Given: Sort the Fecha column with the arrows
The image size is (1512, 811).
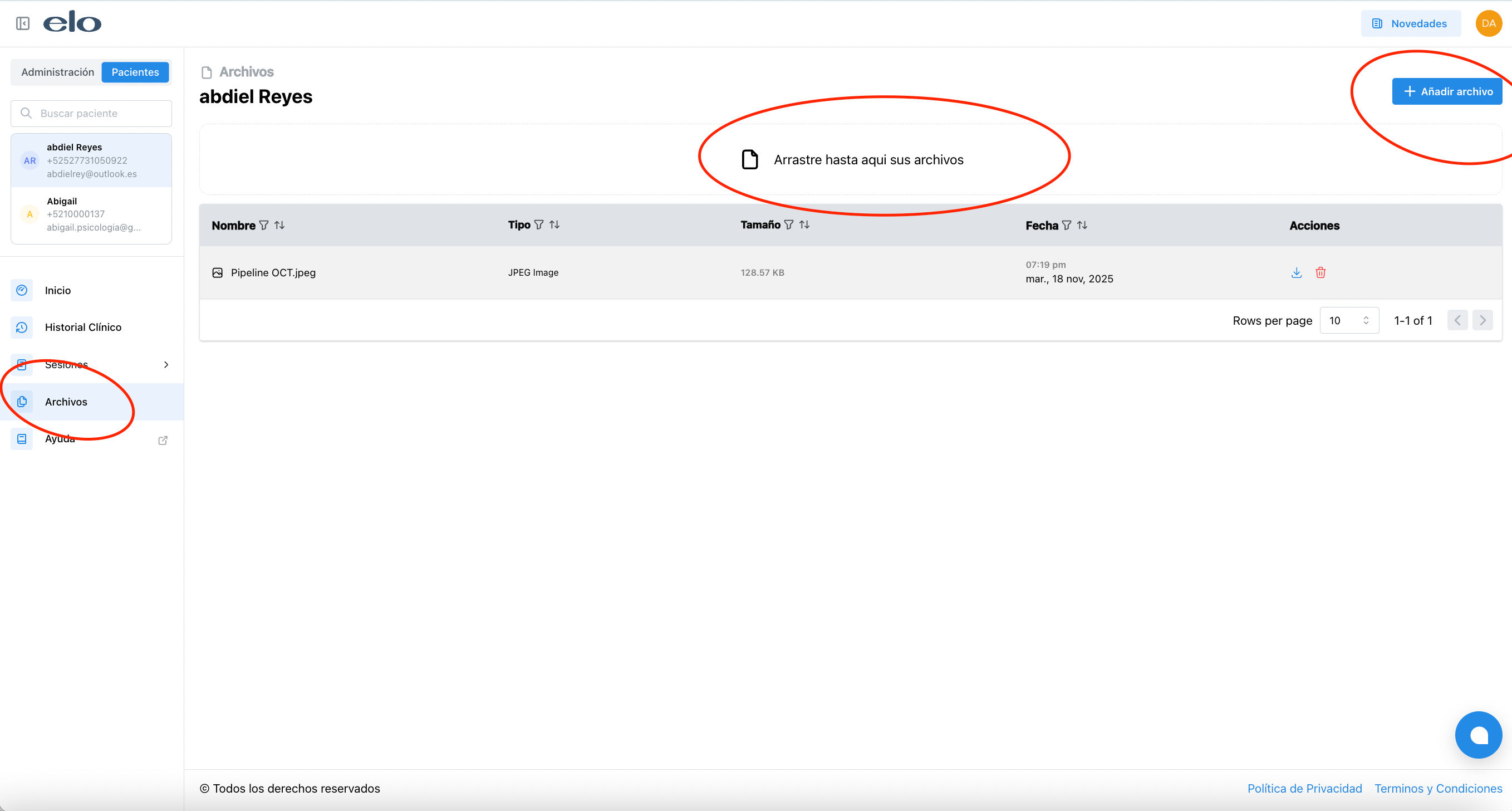Looking at the screenshot, I should (1082, 226).
